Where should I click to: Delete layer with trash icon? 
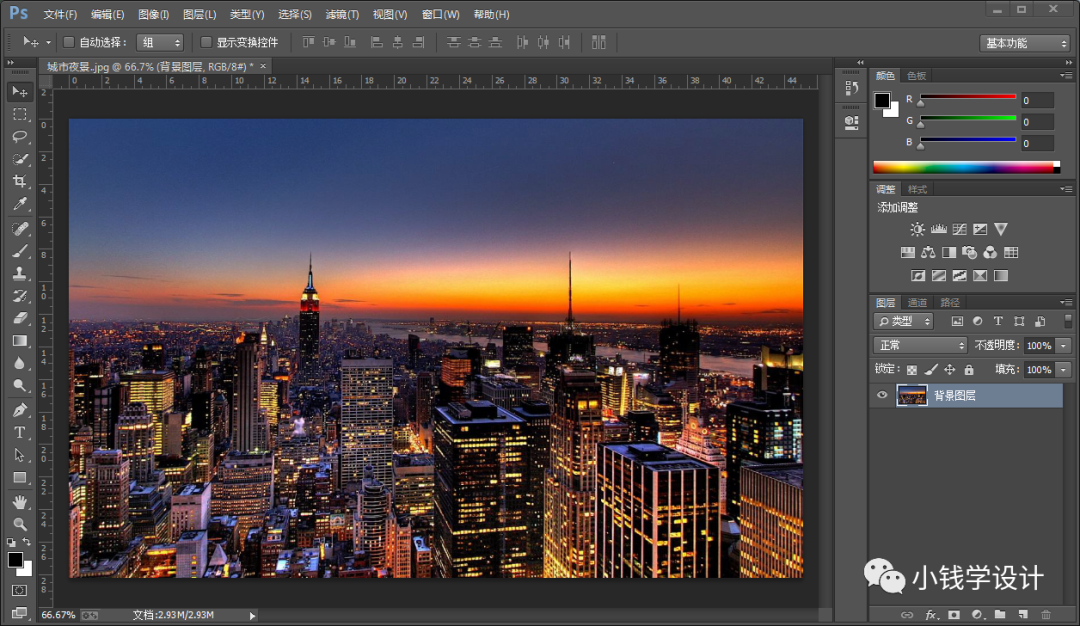[1046, 614]
